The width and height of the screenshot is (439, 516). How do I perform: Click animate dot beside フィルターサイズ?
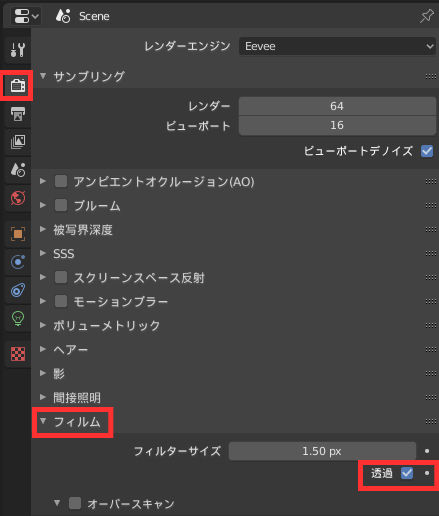pos(427,451)
